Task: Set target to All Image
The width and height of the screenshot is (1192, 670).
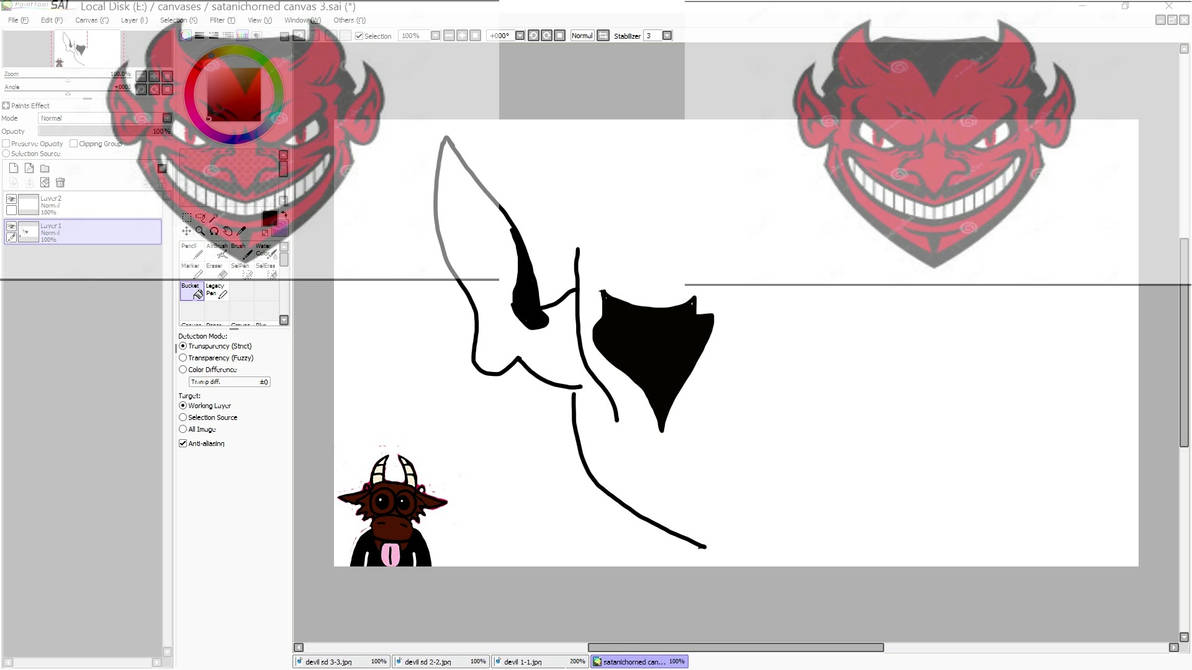Action: (182, 429)
